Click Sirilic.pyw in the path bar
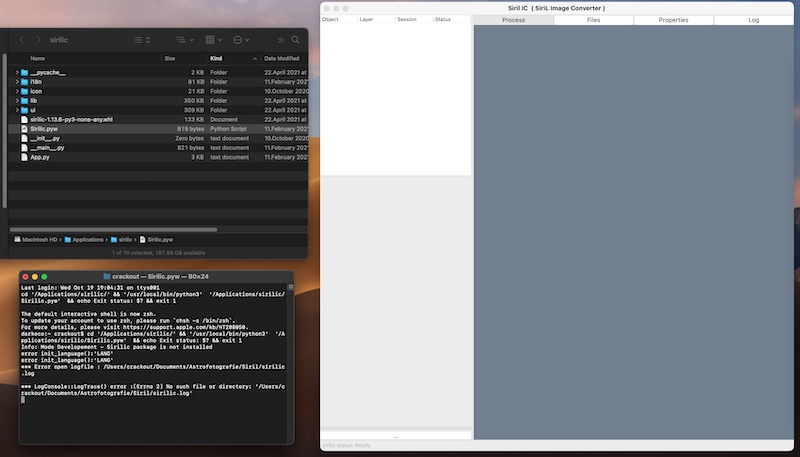Viewport: 800px width, 457px height. coord(156,239)
